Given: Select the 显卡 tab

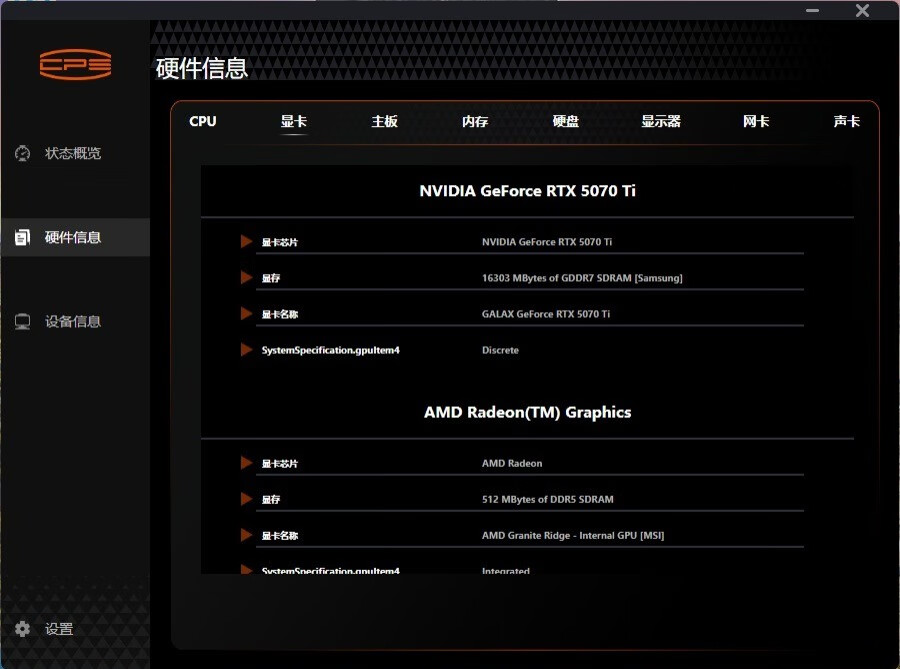Looking at the screenshot, I should (x=294, y=121).
